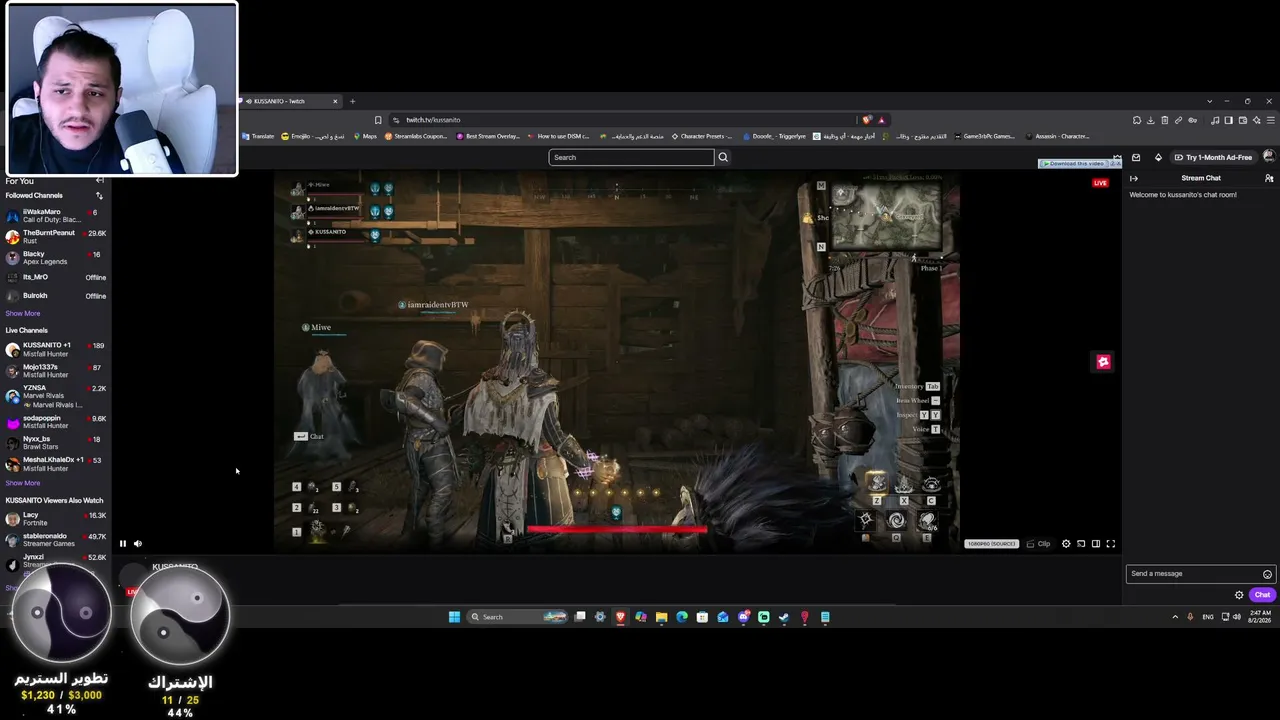Open Discord from the taskbar
Image resolution: width=1280 pixels, height=720 pixels.
(743, 617)
